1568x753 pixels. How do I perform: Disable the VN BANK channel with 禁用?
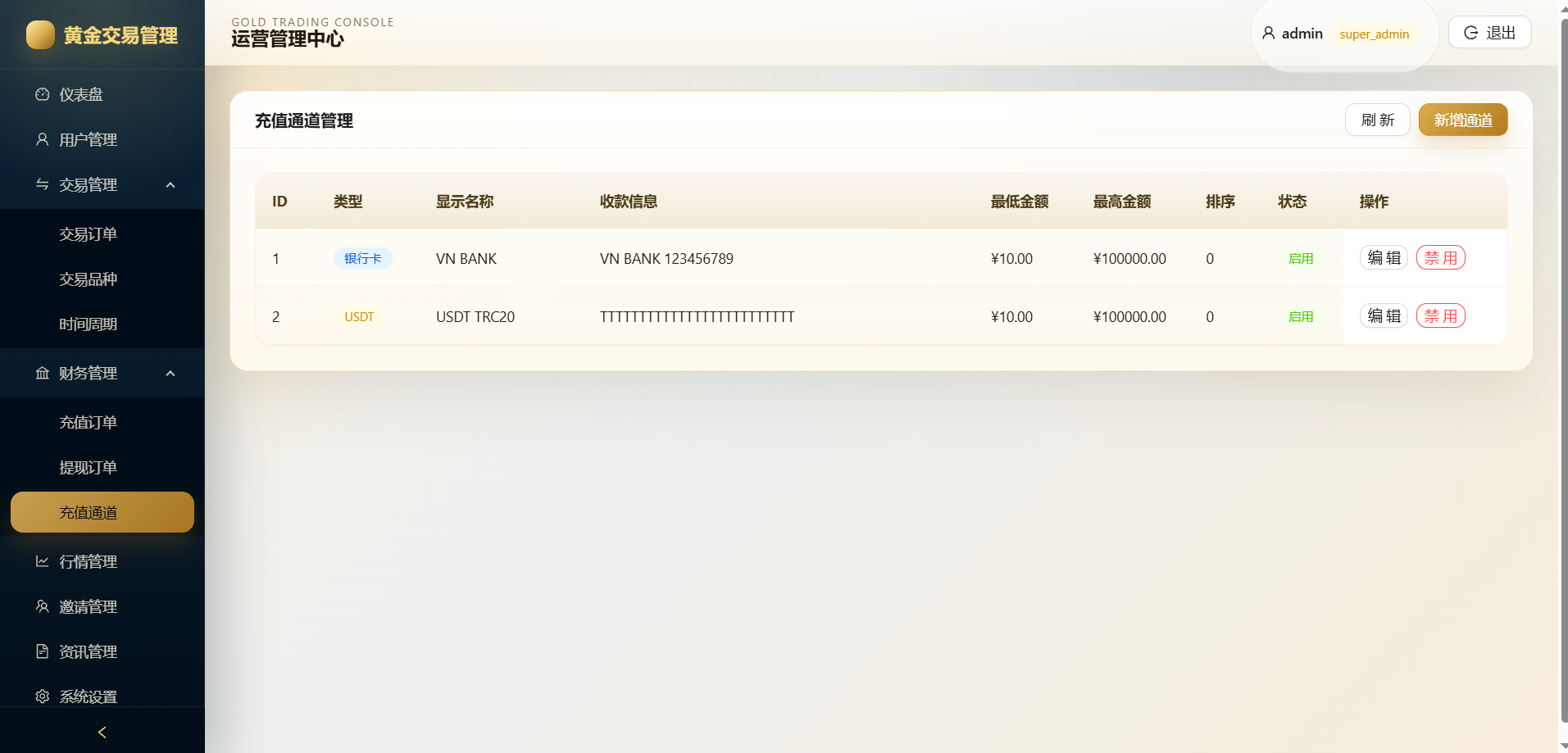(x=1440, y=258)
